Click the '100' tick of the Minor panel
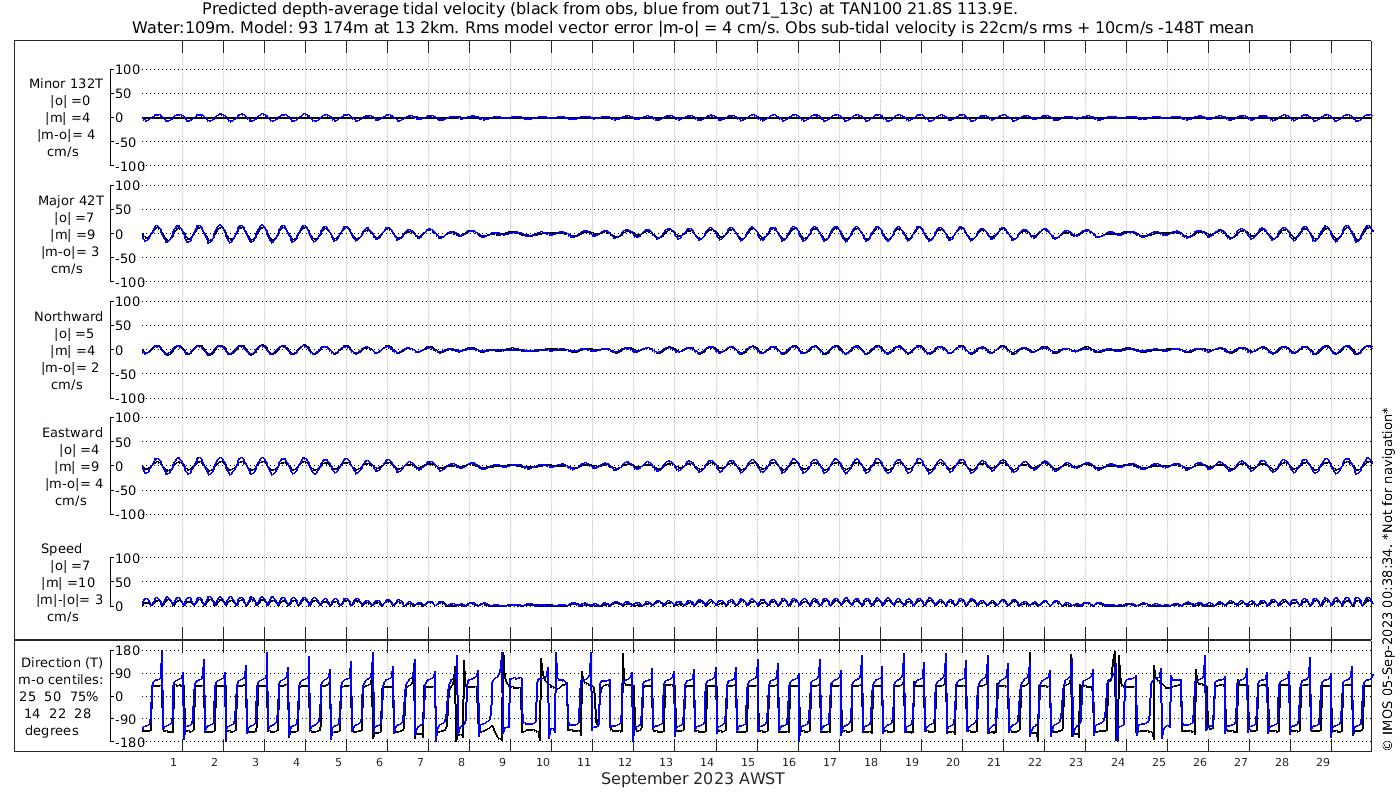 pyautogui.click(x=129, y=69)
